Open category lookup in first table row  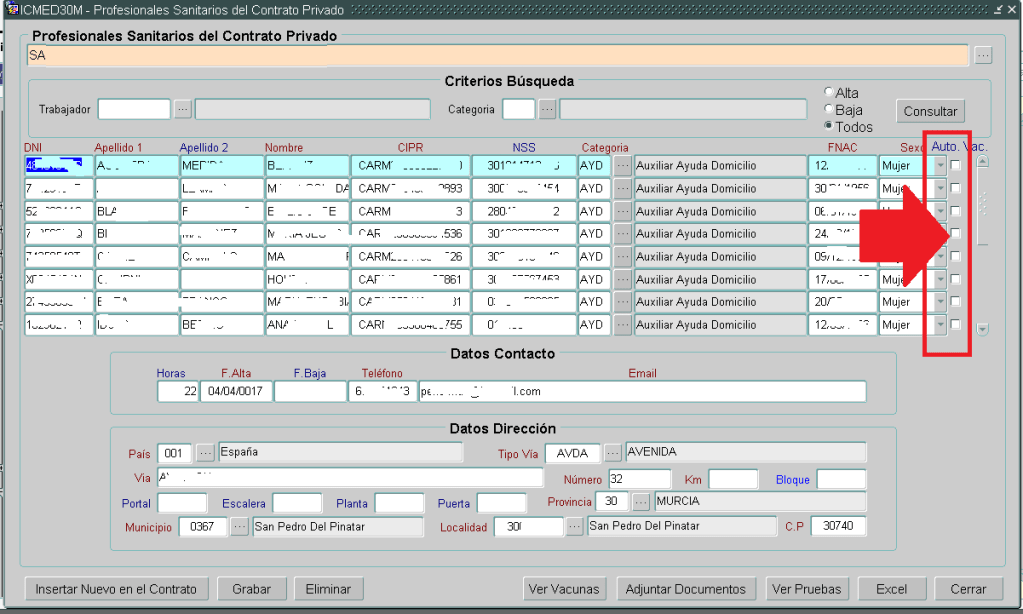pos(622,165)
